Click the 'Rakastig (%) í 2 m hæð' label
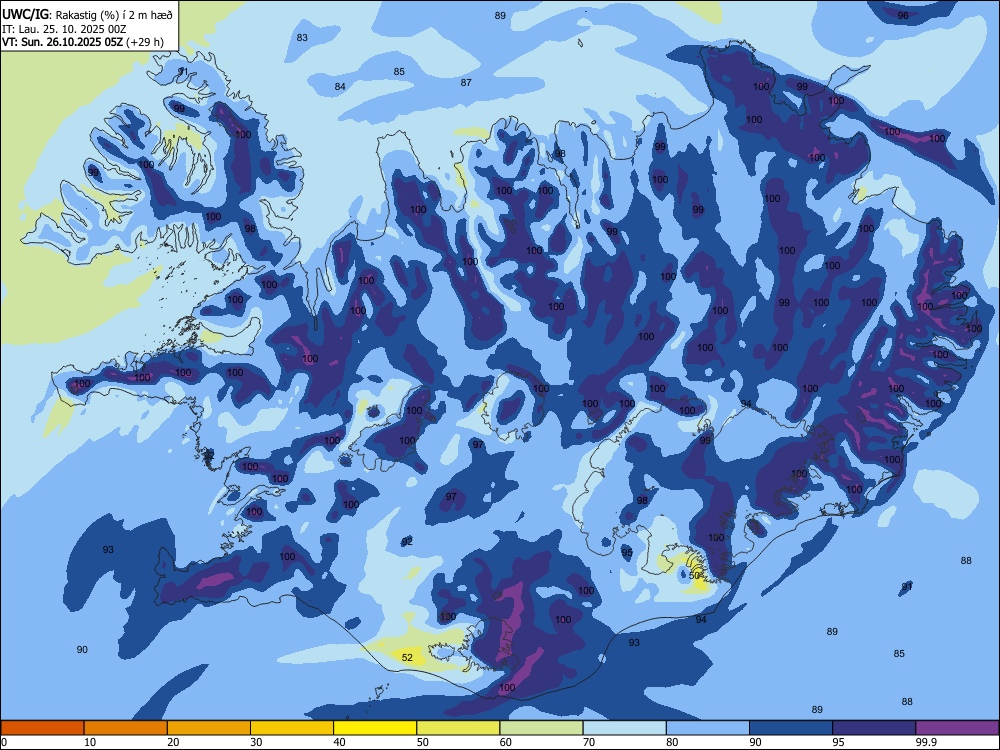This screenshot has width=1000, height=750. pos(114,15)
